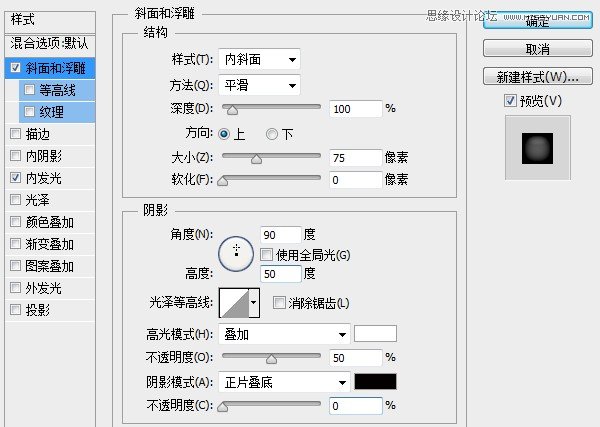
Task: Toggle the 斜面和浮雕 checkbox
Action: [x=15, y=68]
